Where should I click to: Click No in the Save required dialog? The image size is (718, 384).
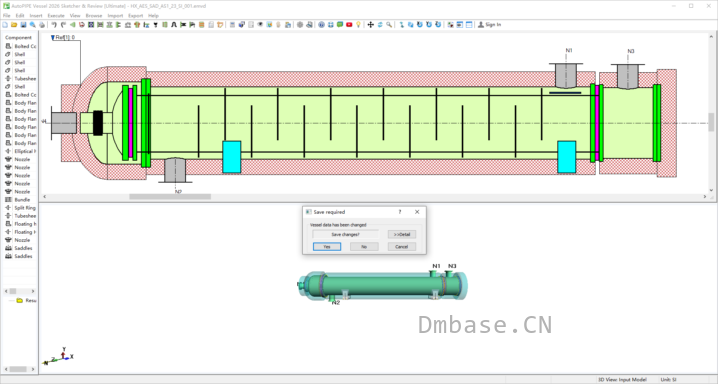(x=364, y=247)
